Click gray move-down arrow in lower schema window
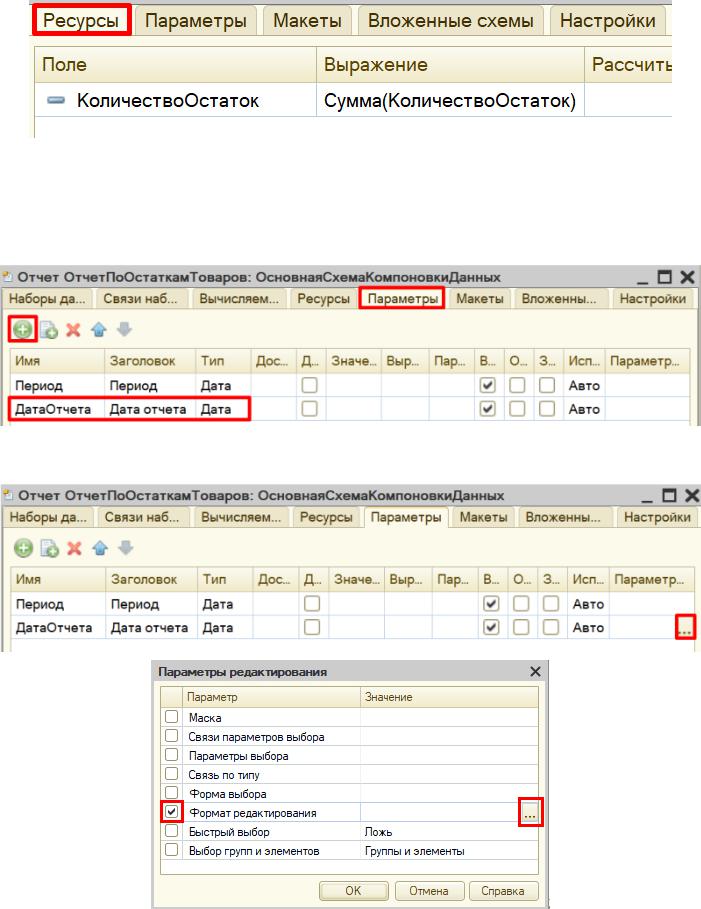This screenshot has height=909, width=701. click(x=123, y=548)
